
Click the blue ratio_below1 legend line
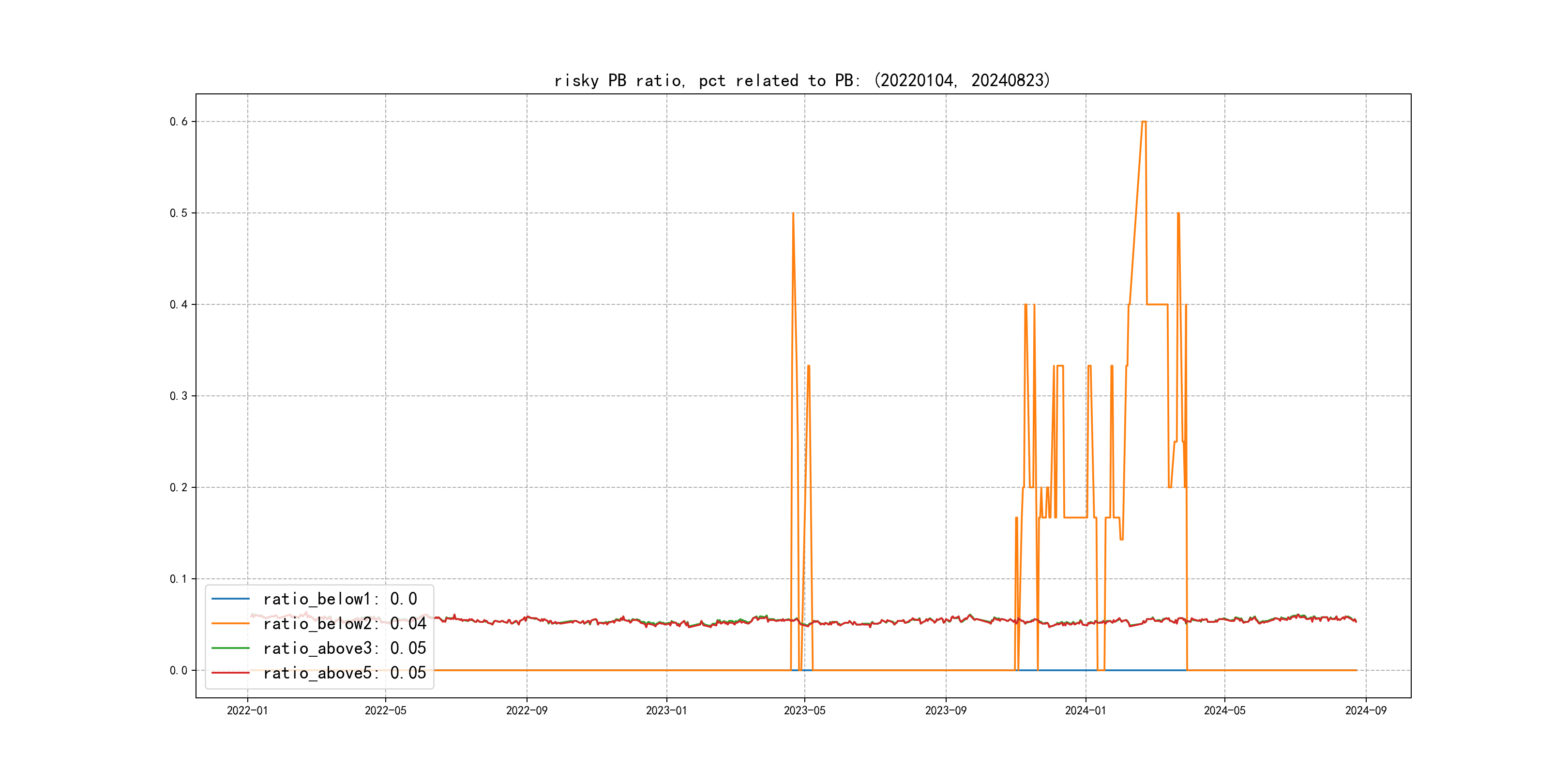(230, 599)
